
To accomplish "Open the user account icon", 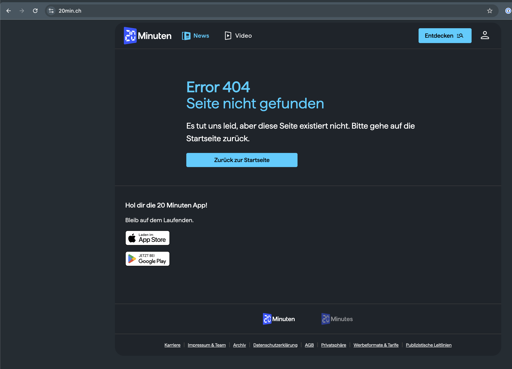I will [485, 35].
